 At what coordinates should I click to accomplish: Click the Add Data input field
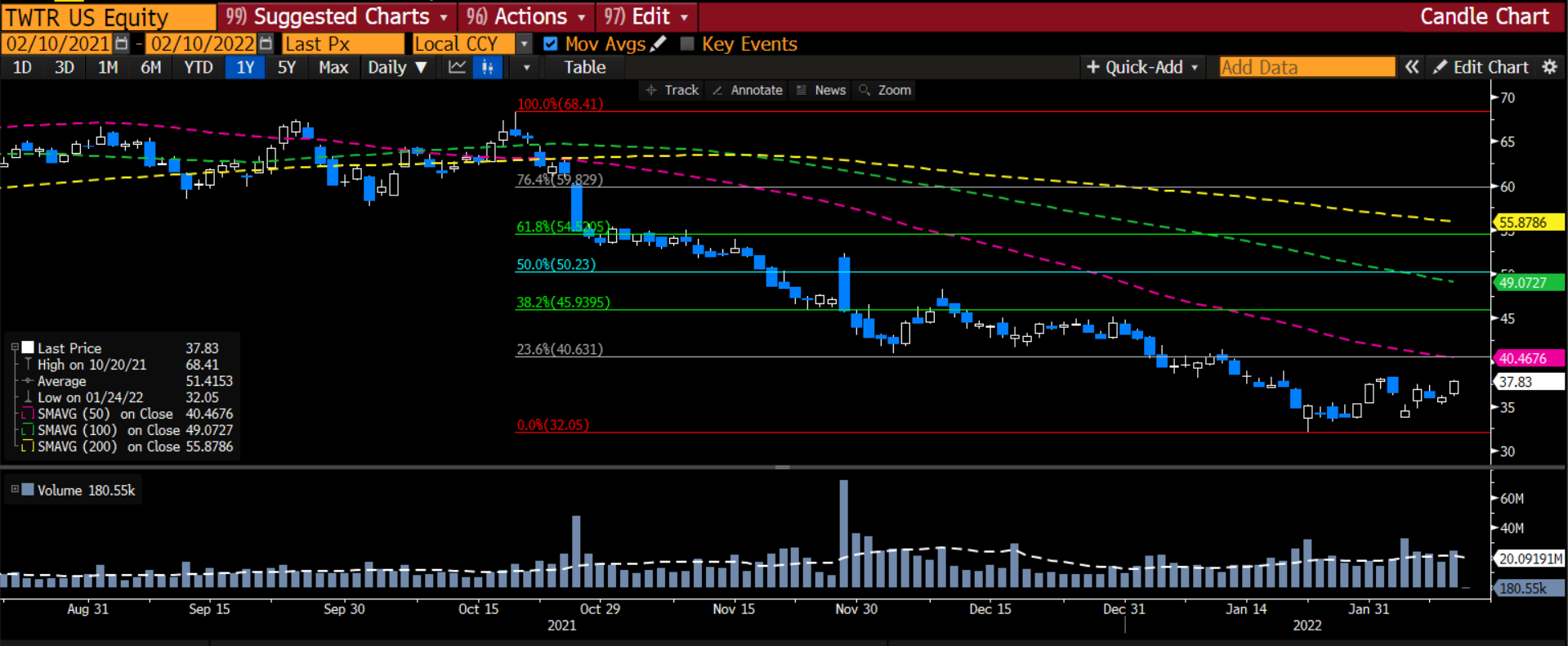pyautogui.click(x=1307, y=67)
